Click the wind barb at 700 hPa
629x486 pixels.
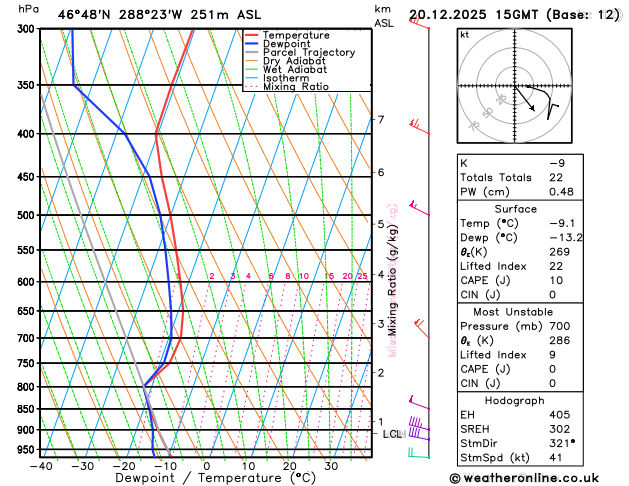click(421, 329)
